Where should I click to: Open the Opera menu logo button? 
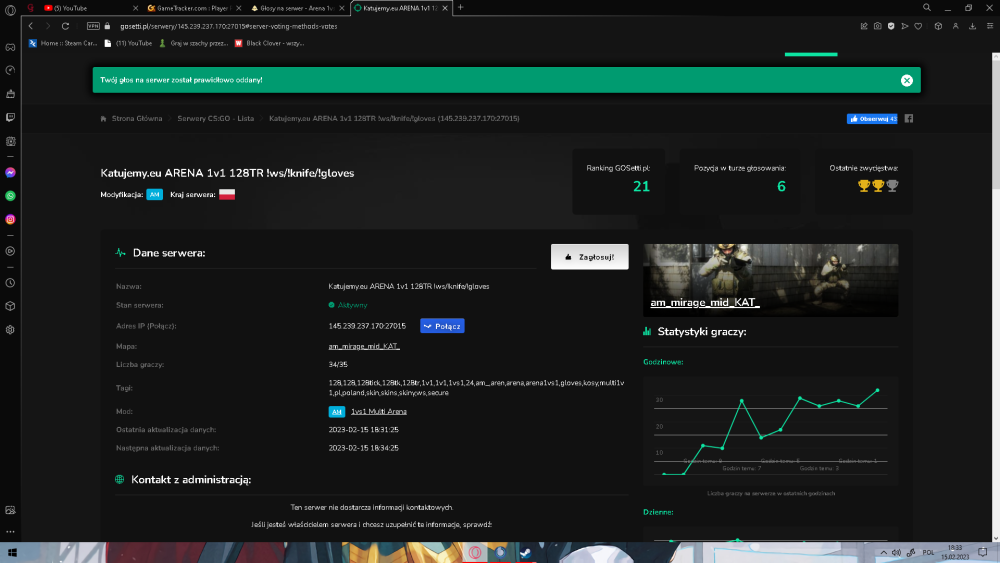pyautogui.click(x=10, y=10)
